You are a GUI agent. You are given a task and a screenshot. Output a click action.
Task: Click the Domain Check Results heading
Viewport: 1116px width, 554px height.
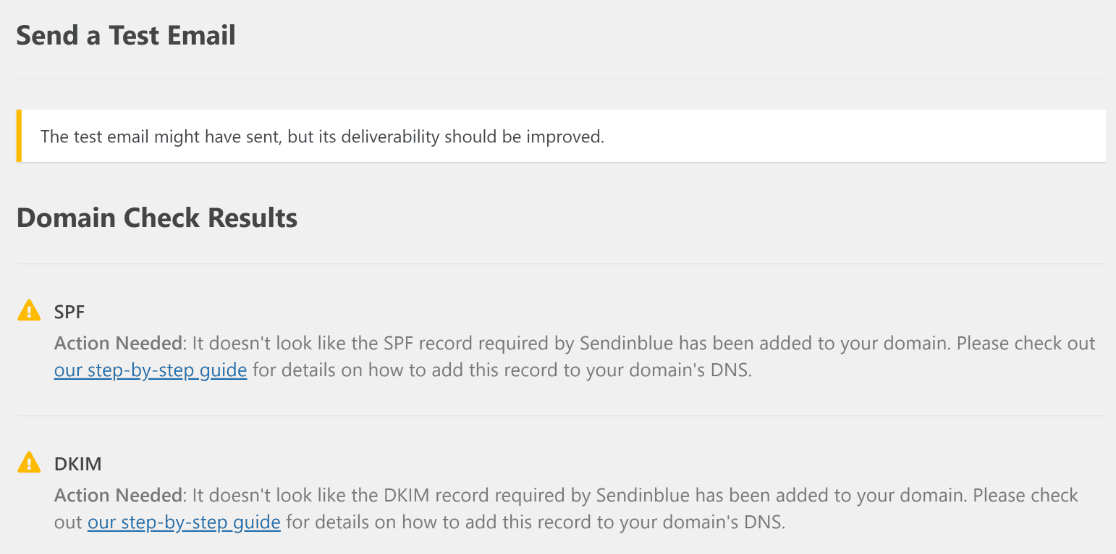point(157,218)
